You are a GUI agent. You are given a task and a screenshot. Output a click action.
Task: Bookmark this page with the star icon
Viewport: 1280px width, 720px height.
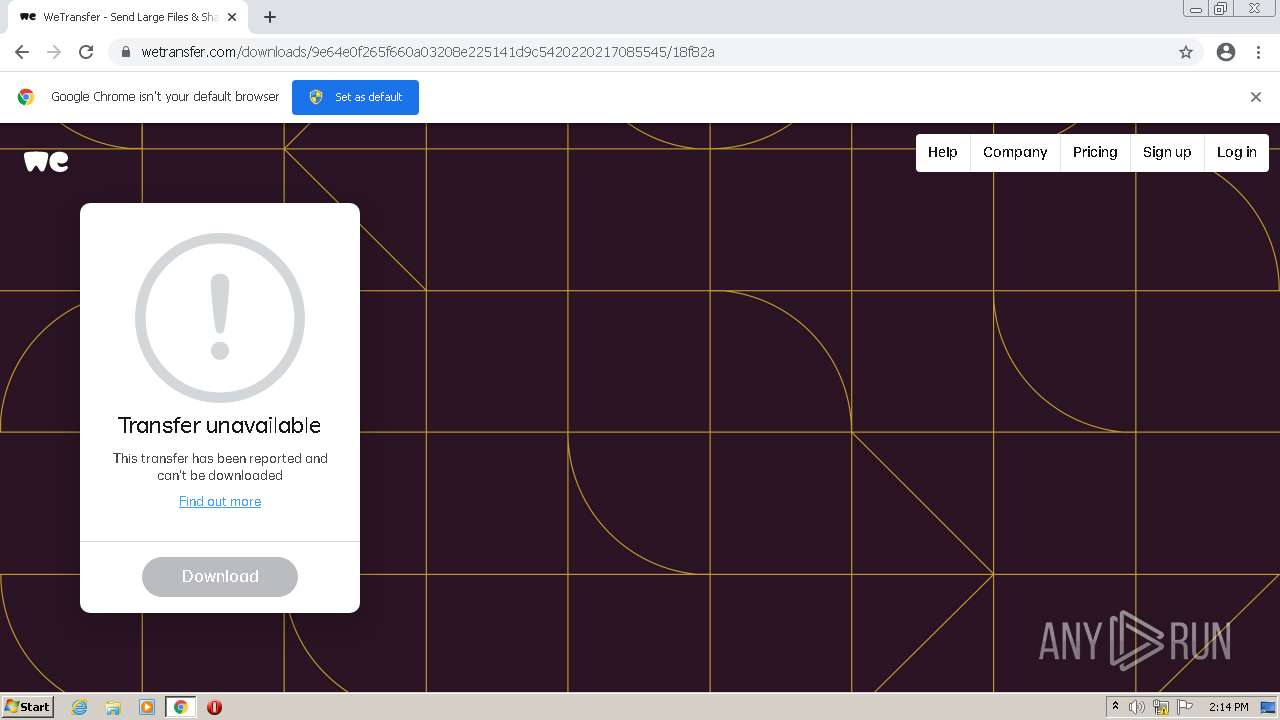point(1186,52)
